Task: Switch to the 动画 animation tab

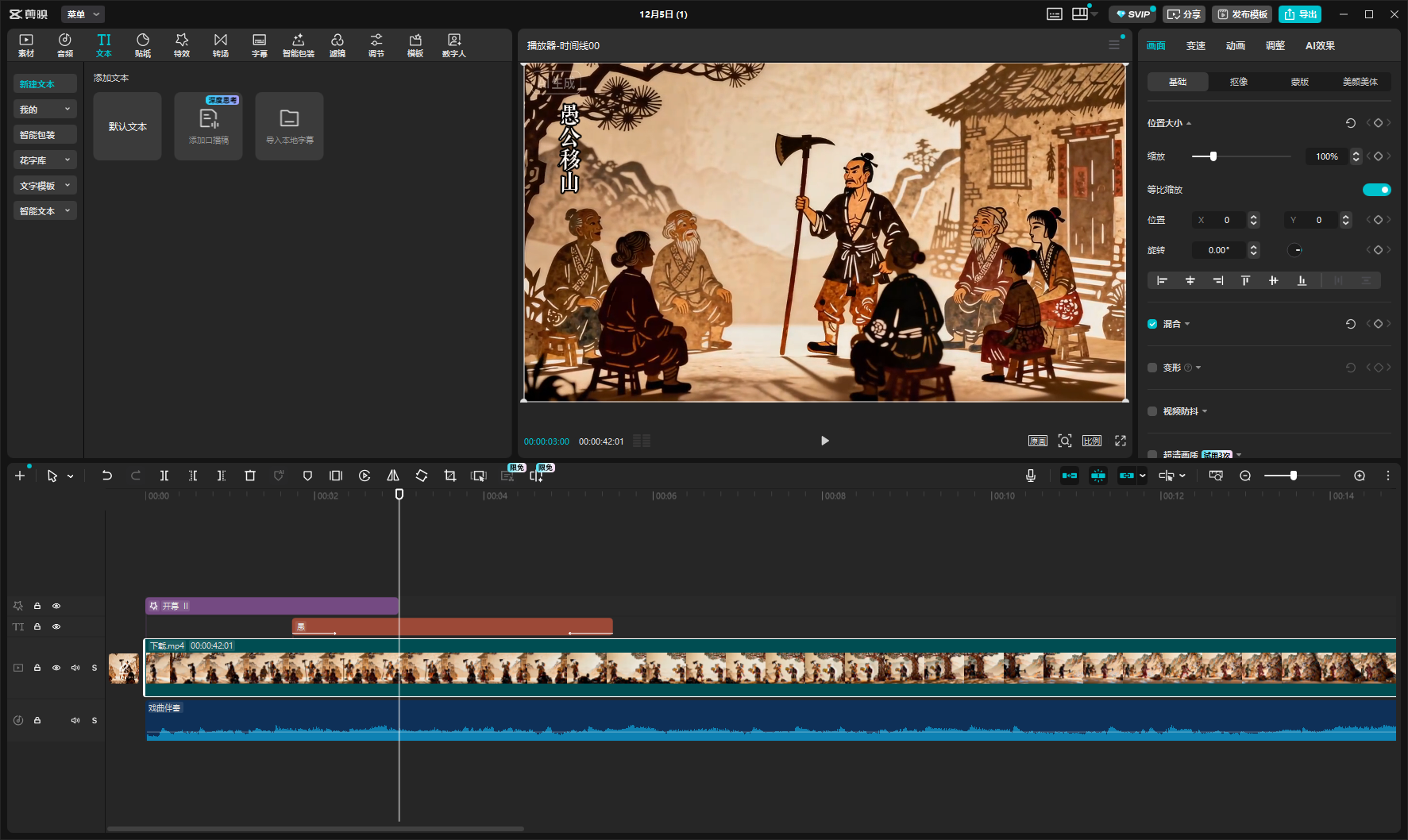Action: pyautogui.click(x=1235, y=46)
